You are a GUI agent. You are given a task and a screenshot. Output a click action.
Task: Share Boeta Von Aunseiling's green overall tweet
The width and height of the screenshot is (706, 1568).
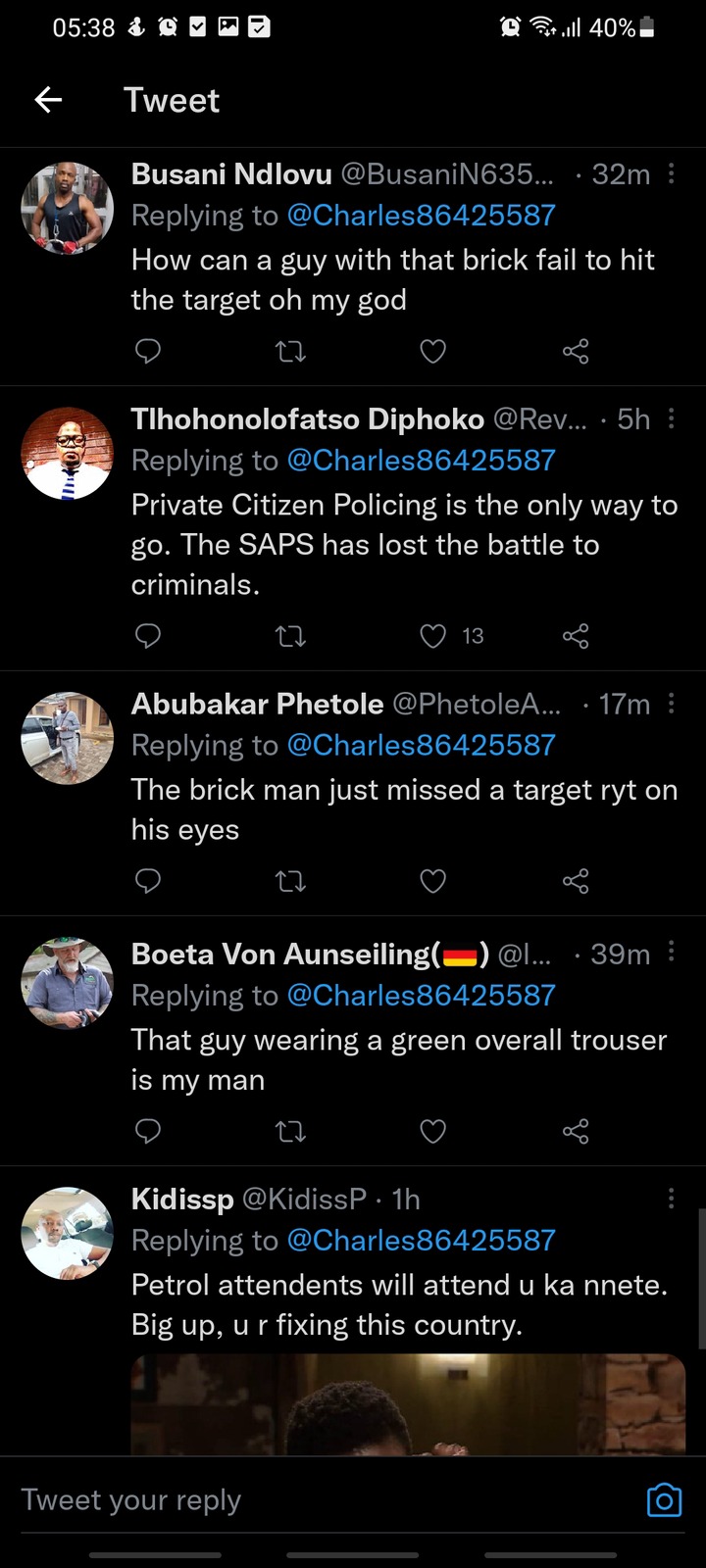coord(576,1131)
